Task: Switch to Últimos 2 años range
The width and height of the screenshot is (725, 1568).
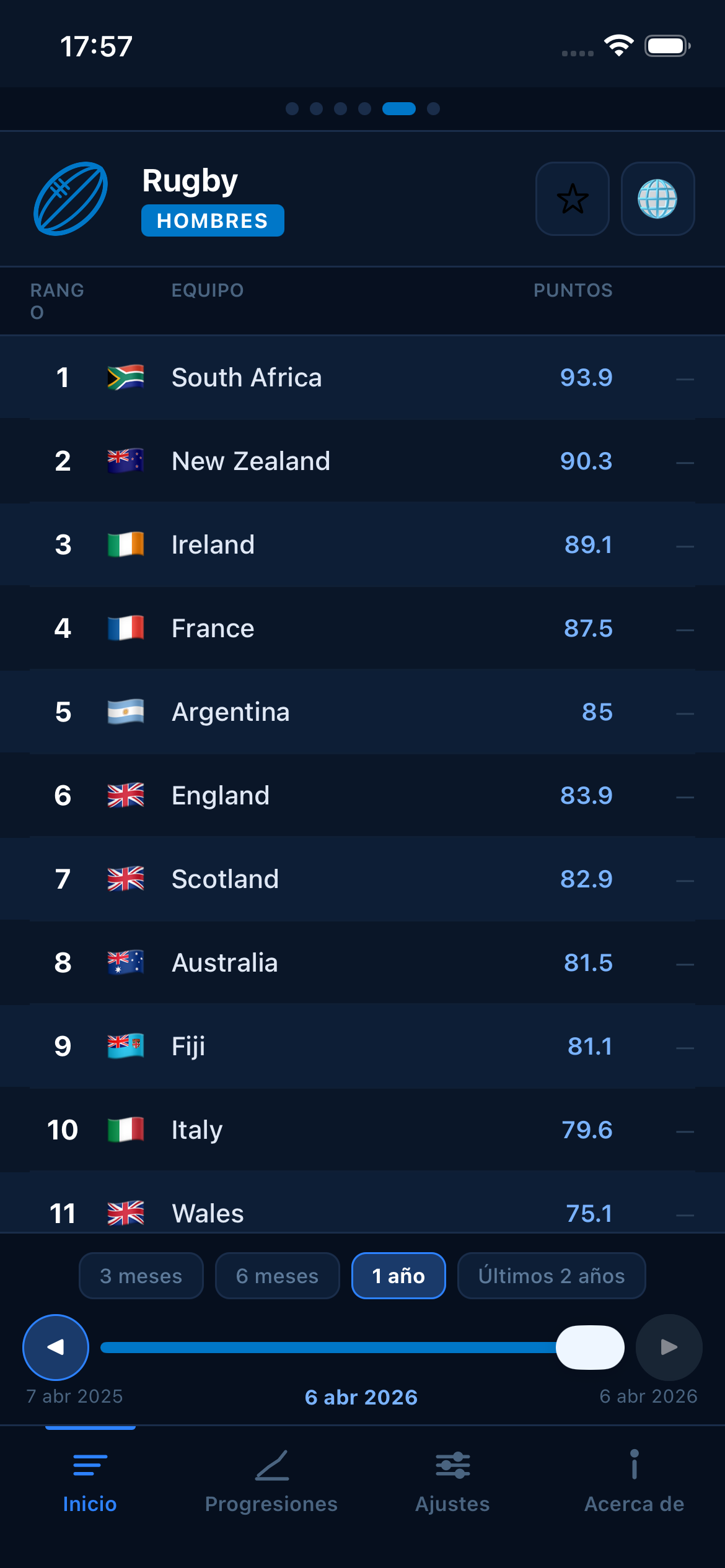Action: pos(551,1276)
